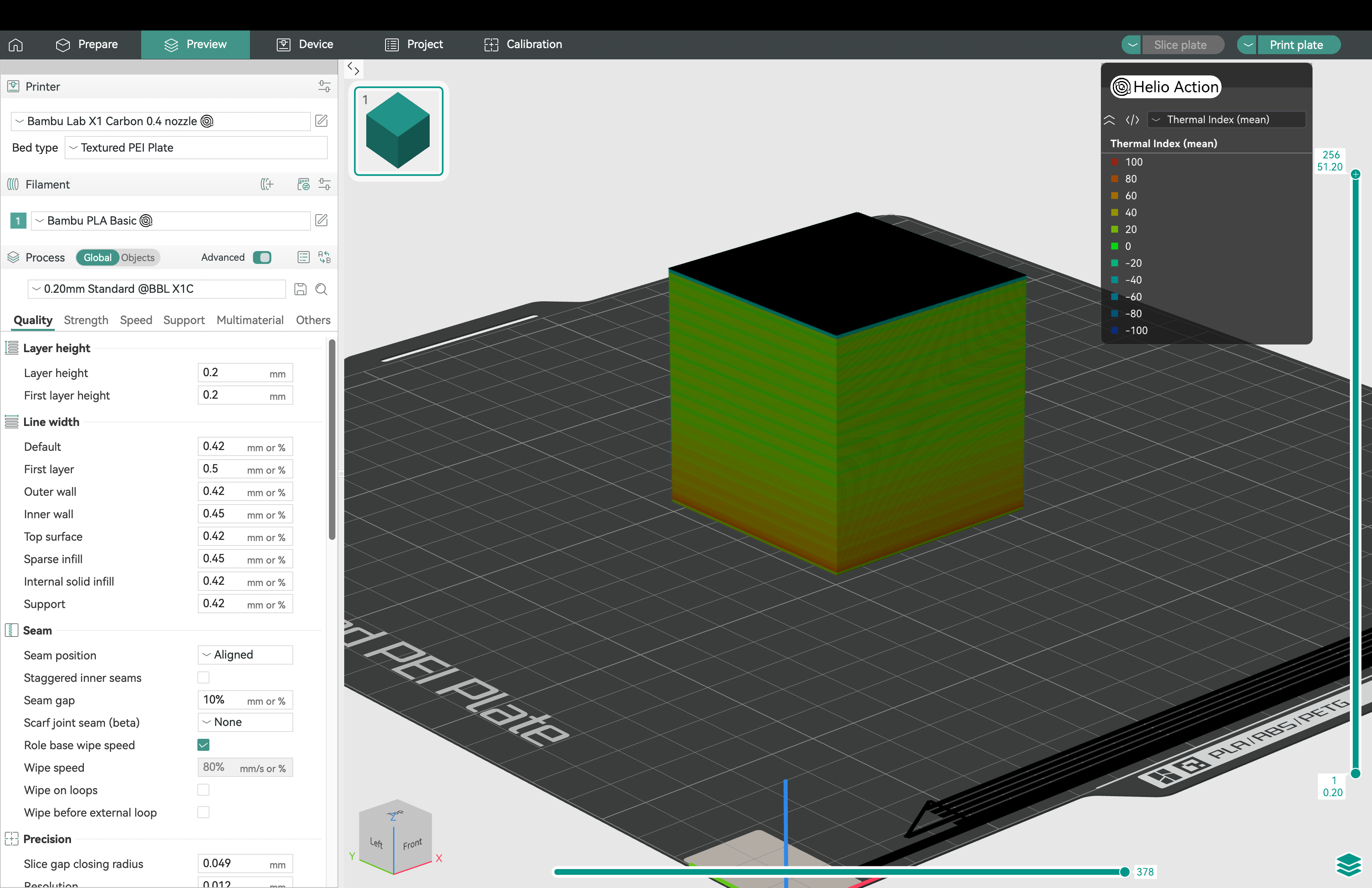Search process settings with magnifier icon
1372x888 pixels.
(x=321, y=289)
